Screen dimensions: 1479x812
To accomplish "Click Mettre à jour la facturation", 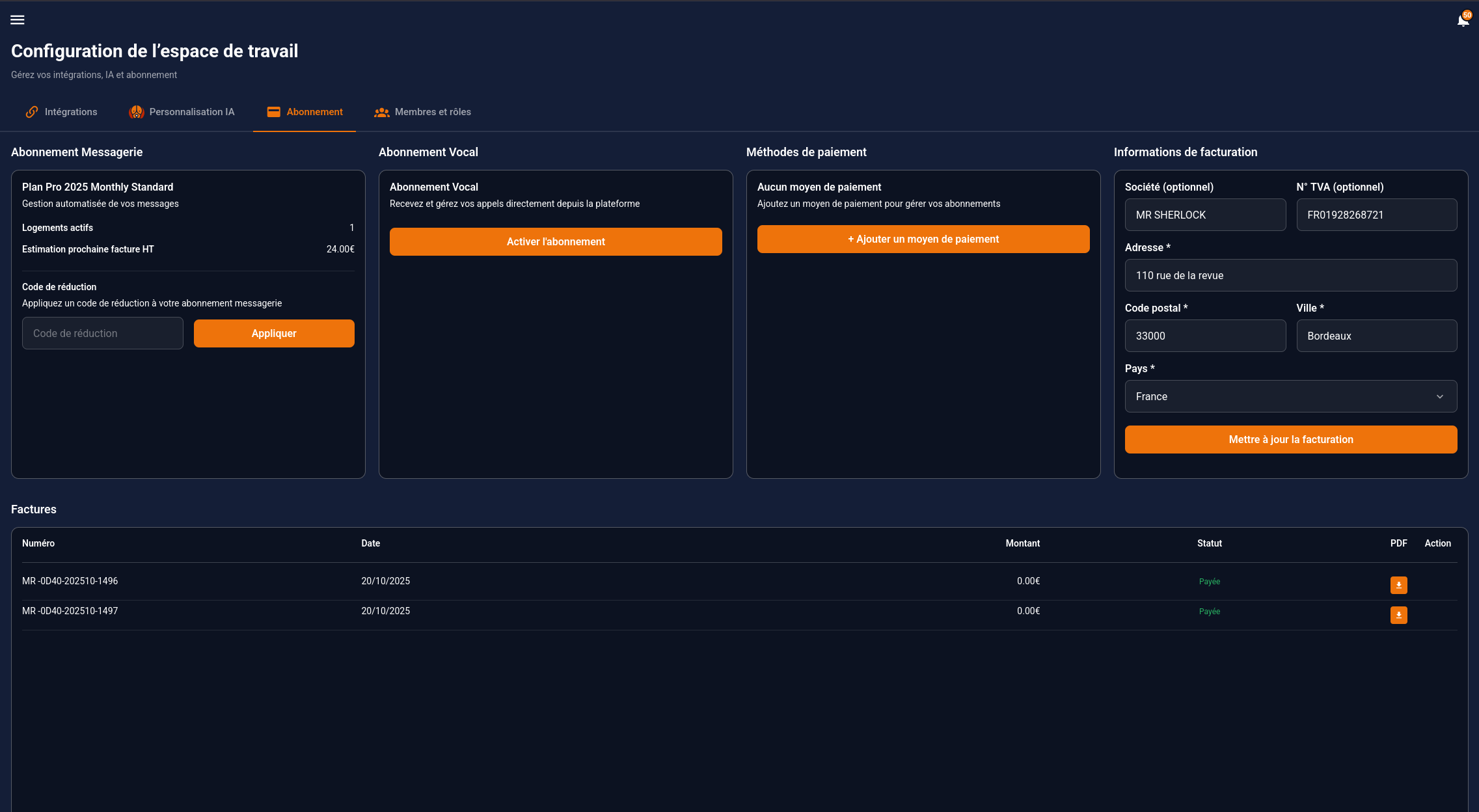I will pyautogui.click(x=1290, y=439).
